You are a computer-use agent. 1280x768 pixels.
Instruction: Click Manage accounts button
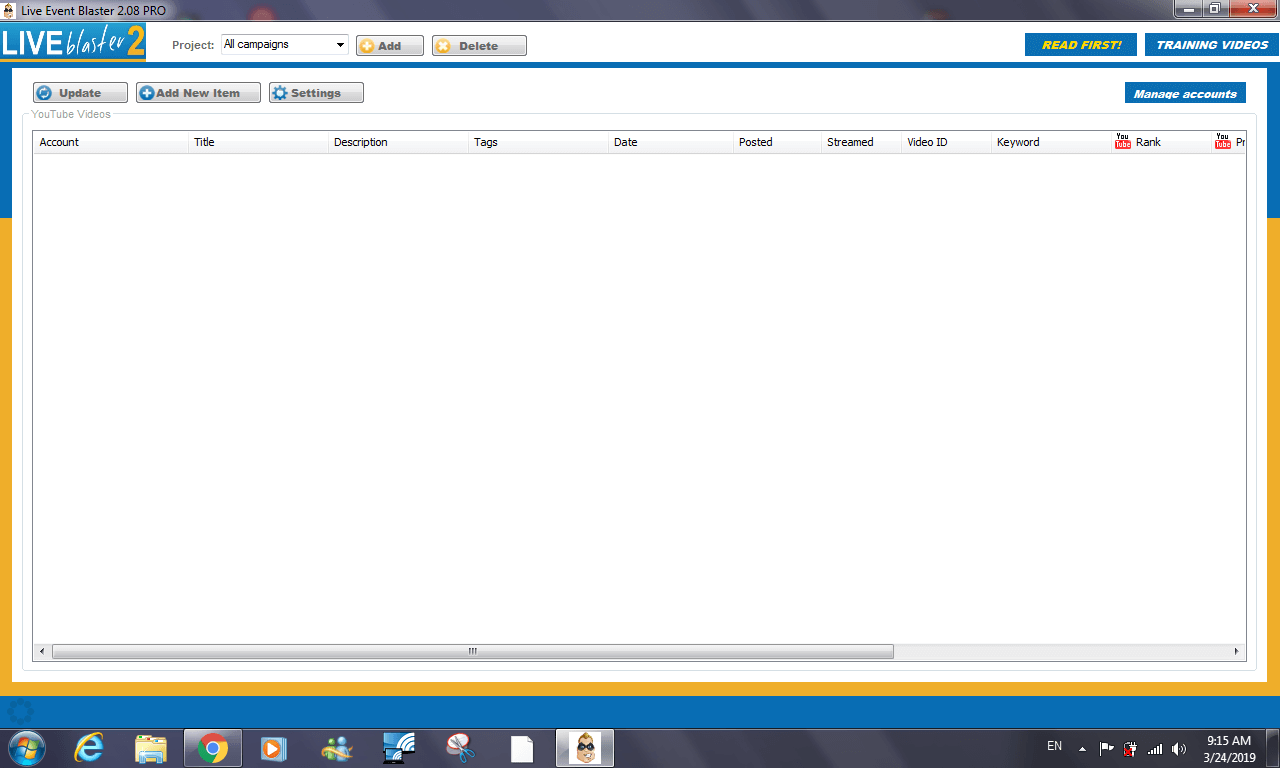[x=1185, y=93]
